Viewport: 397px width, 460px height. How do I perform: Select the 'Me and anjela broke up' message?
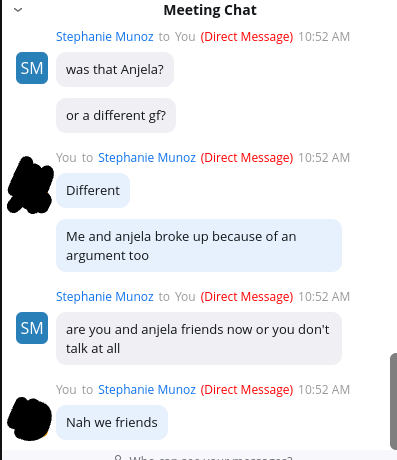pos(199,246)
